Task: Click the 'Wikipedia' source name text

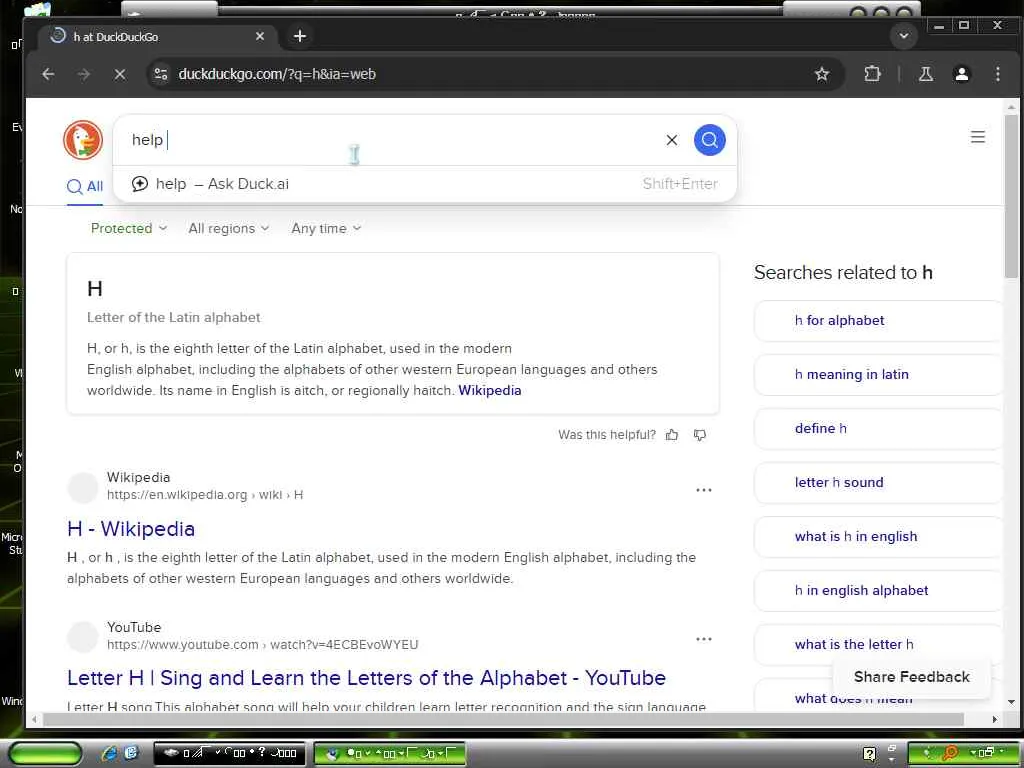Action: 138,477
